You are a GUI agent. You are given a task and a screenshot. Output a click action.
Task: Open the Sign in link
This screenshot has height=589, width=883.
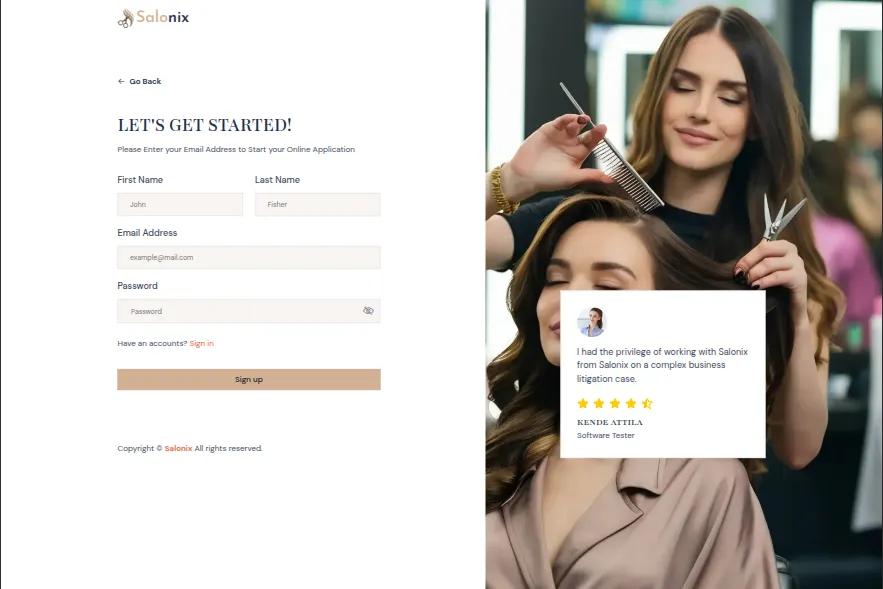click(x=202, y=343)
